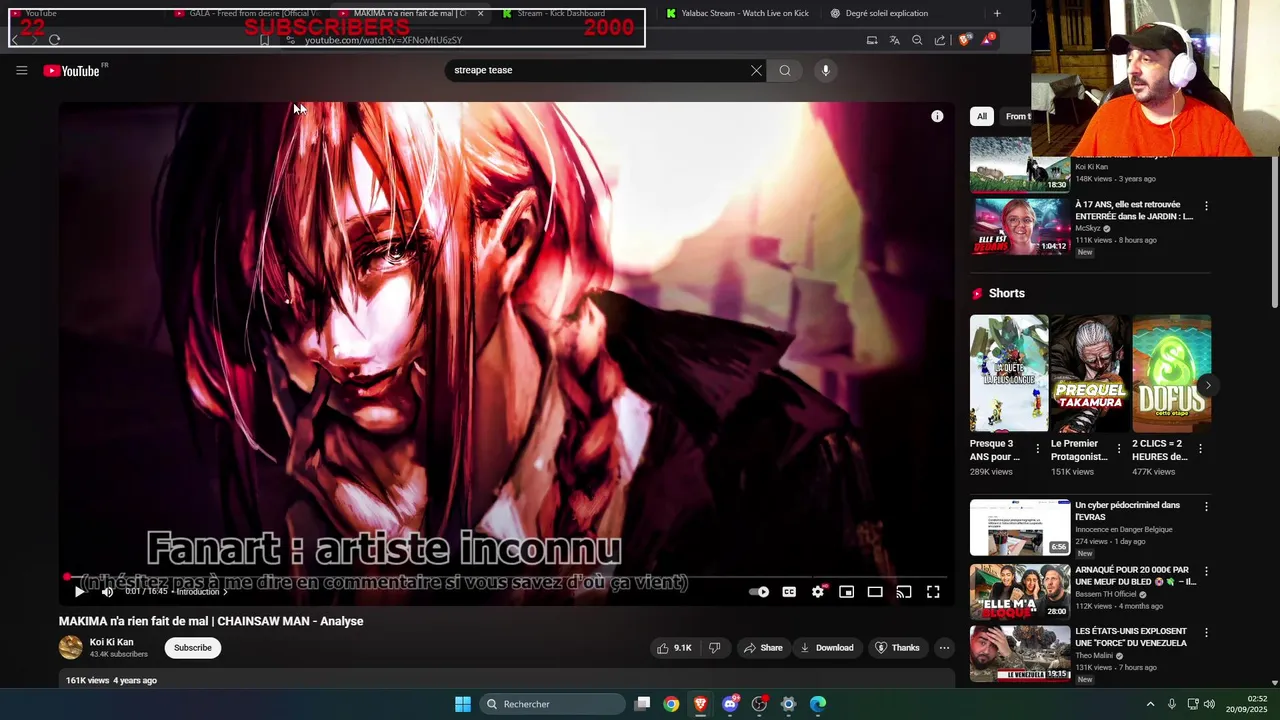Open browser zoom magnifier icon
Image resolution: width=1280 pixels, height=720 pixels.
click(x=917, y=40)
